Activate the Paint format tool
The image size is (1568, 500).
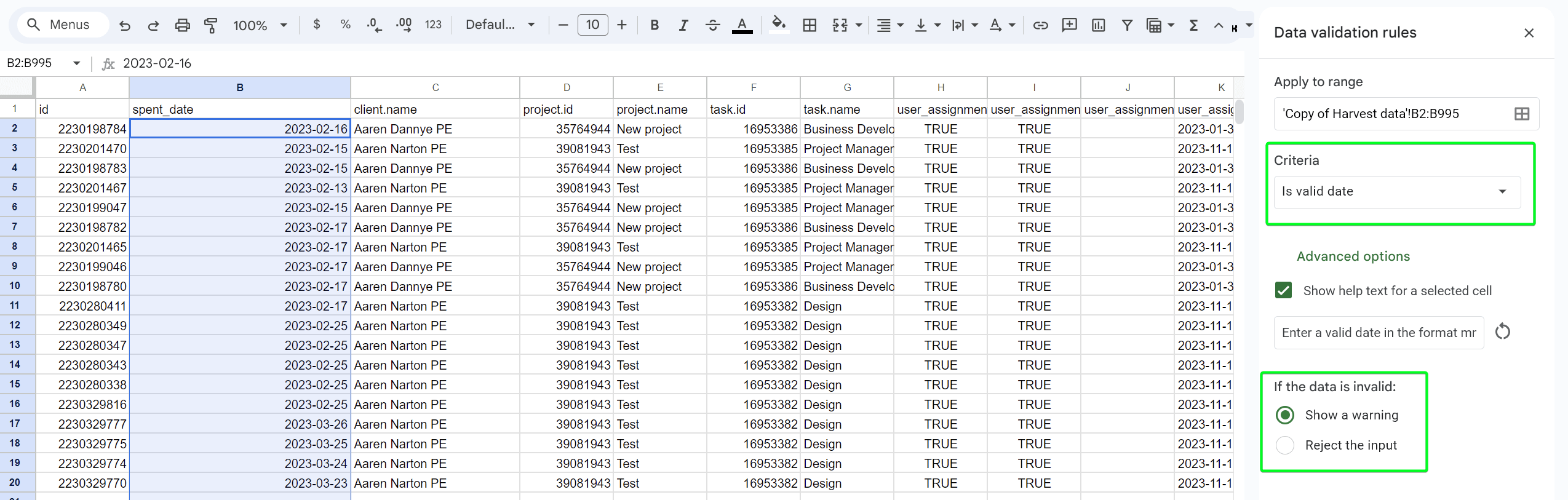click(211, 25)
